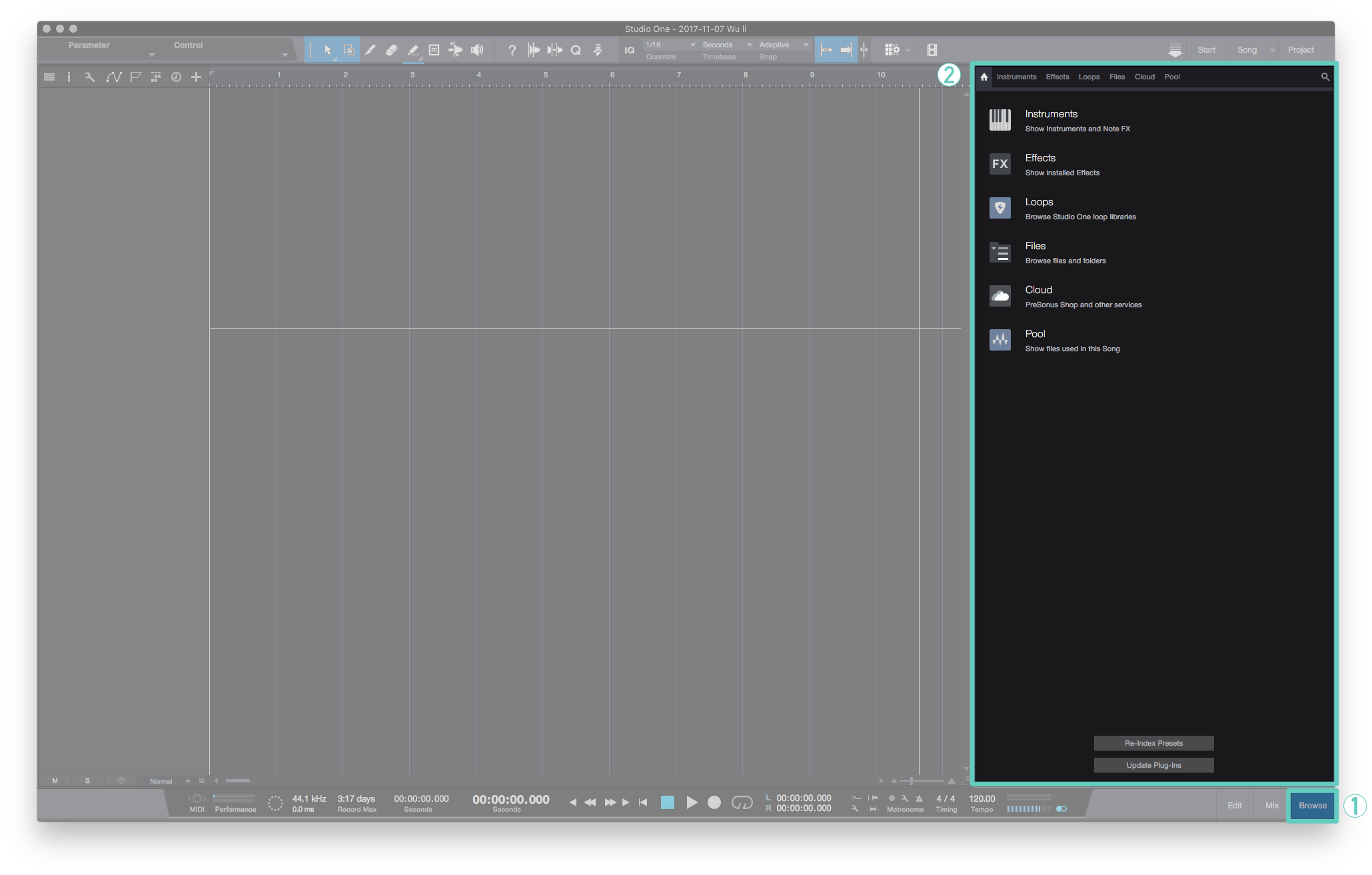Open marker track flag icon
This screenshot has height=875, width=1372.
pos(135,77)
